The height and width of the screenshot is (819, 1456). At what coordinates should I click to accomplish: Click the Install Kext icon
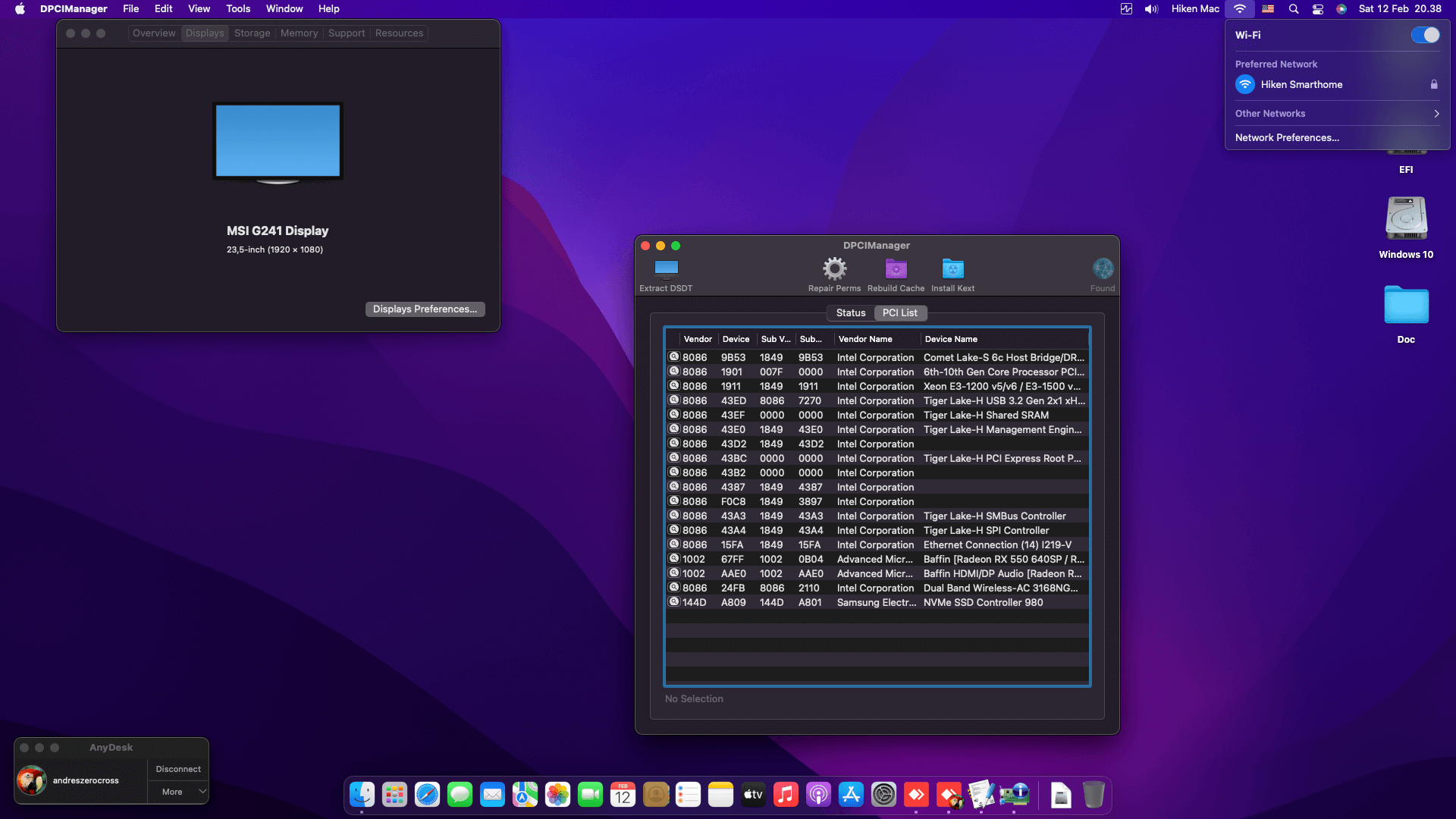click(952, 269)
